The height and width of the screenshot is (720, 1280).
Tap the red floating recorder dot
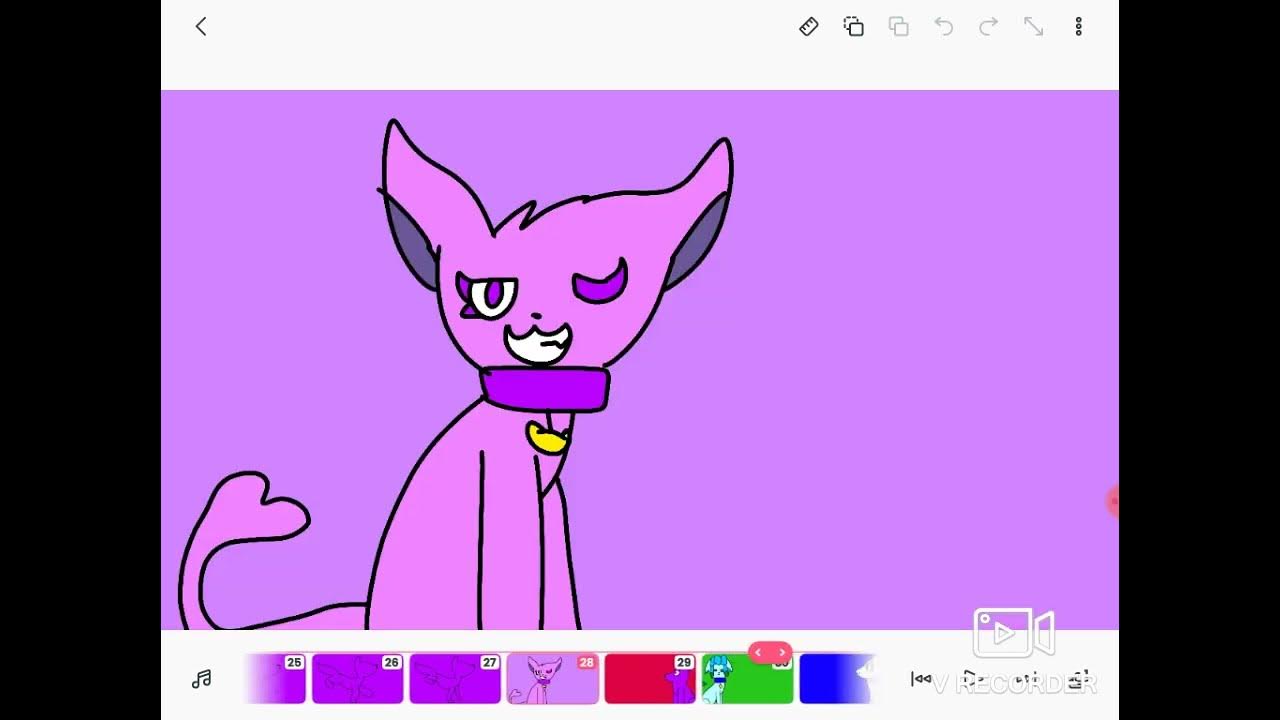1113,502
